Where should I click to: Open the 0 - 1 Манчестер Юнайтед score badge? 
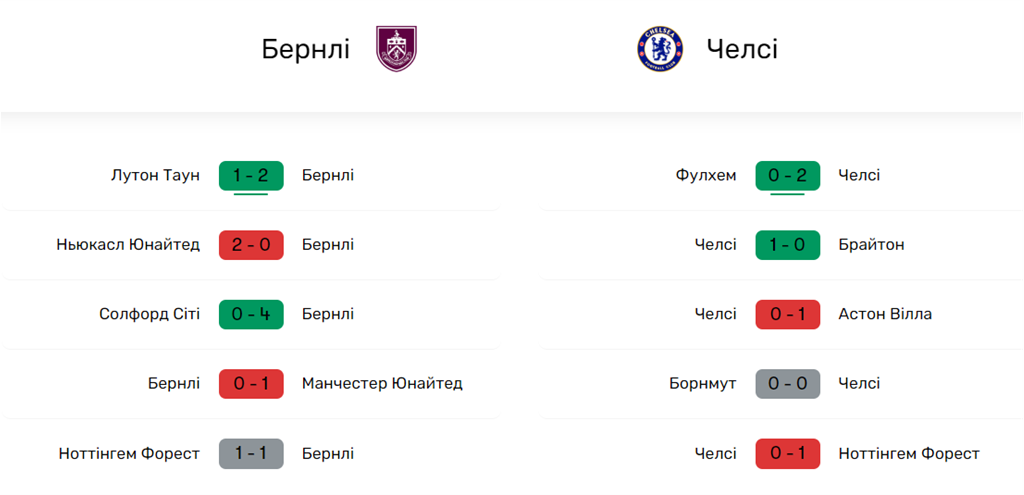pyautogui.click(x=251, y=383)
